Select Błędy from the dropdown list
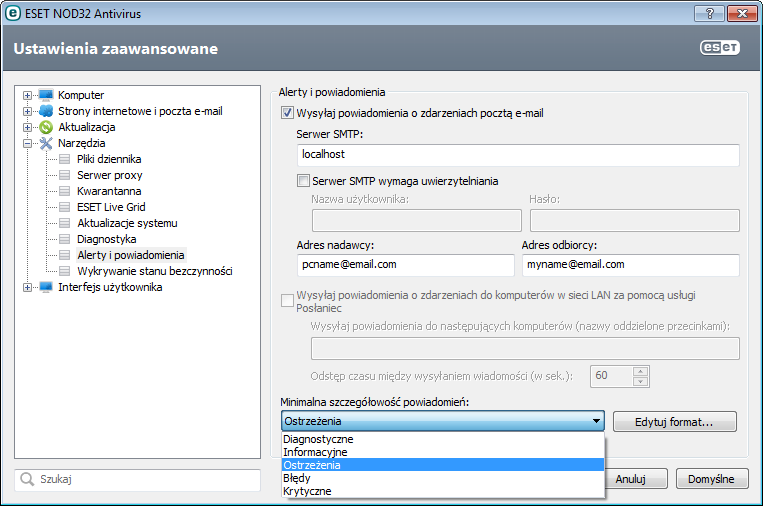This screenshot has width=763, height=506. [443, 478]
